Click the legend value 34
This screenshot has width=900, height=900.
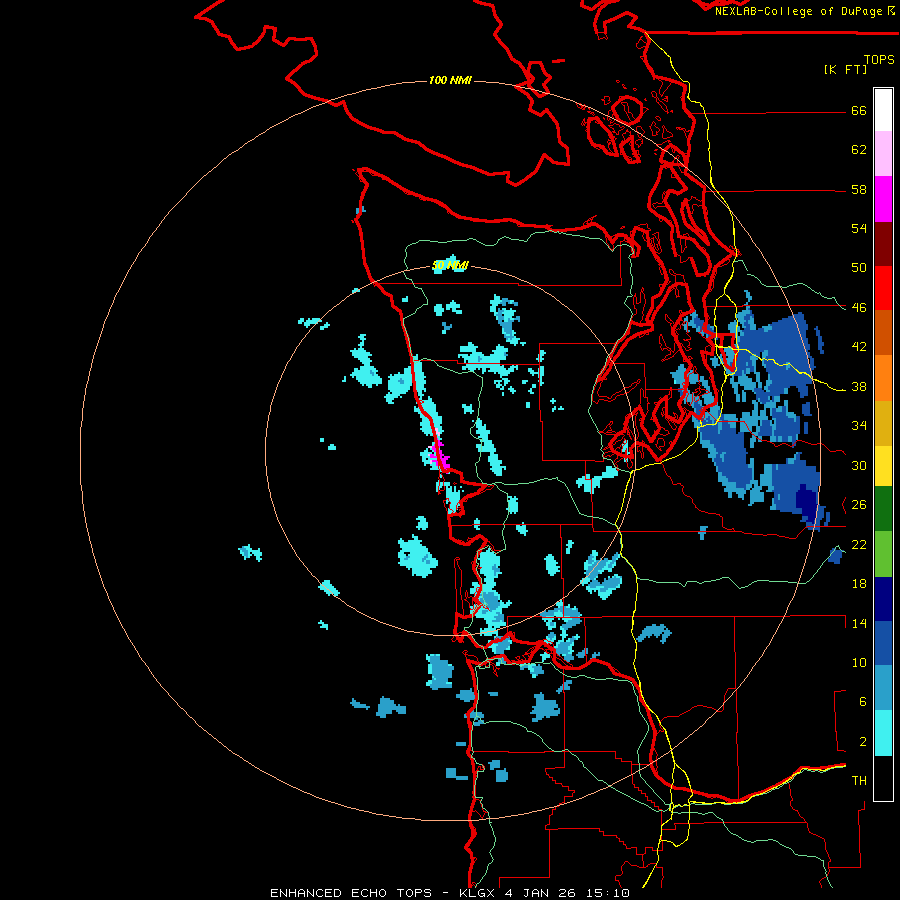pyautogui.click(x=859, y=426)
